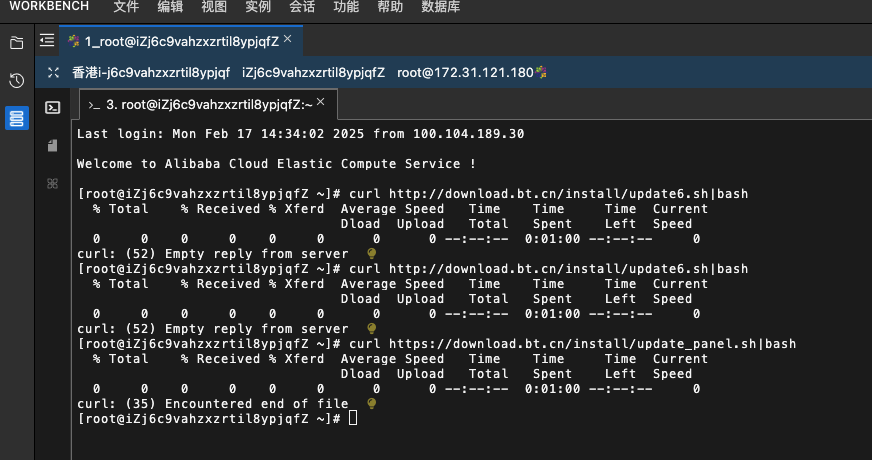Select the blue server list icon
872x460 pixels.
coord(17,118)
